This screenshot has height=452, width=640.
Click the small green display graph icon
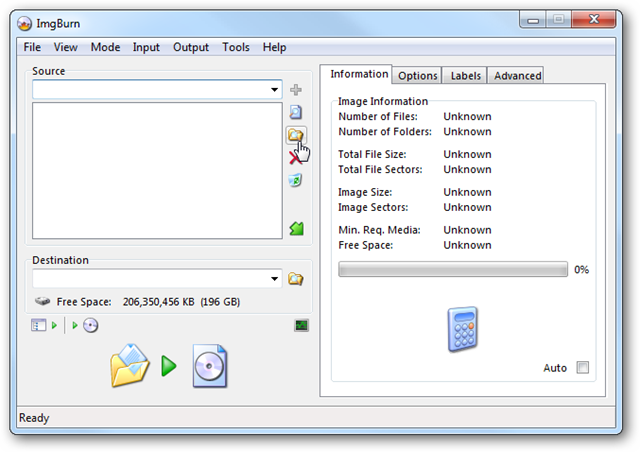[302, 325]
